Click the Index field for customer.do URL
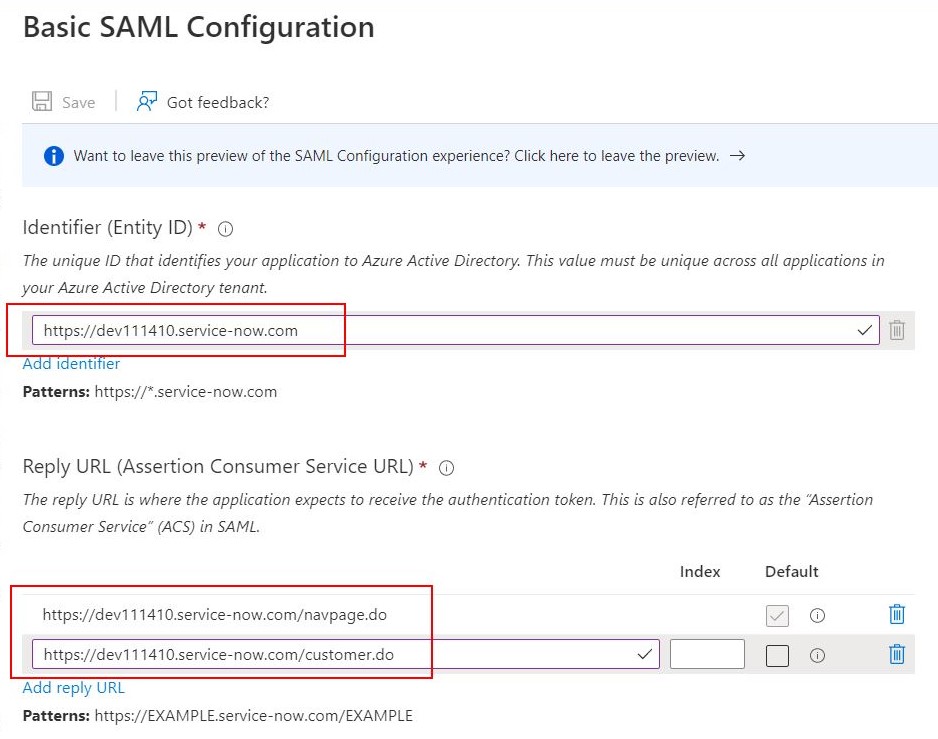Viewport: 938px width, 739px height. tap(707, 654)
